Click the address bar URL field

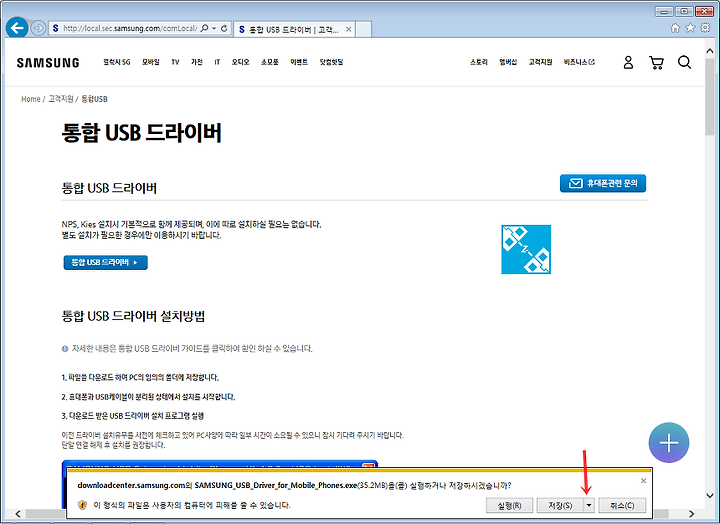tap(130, 28)
